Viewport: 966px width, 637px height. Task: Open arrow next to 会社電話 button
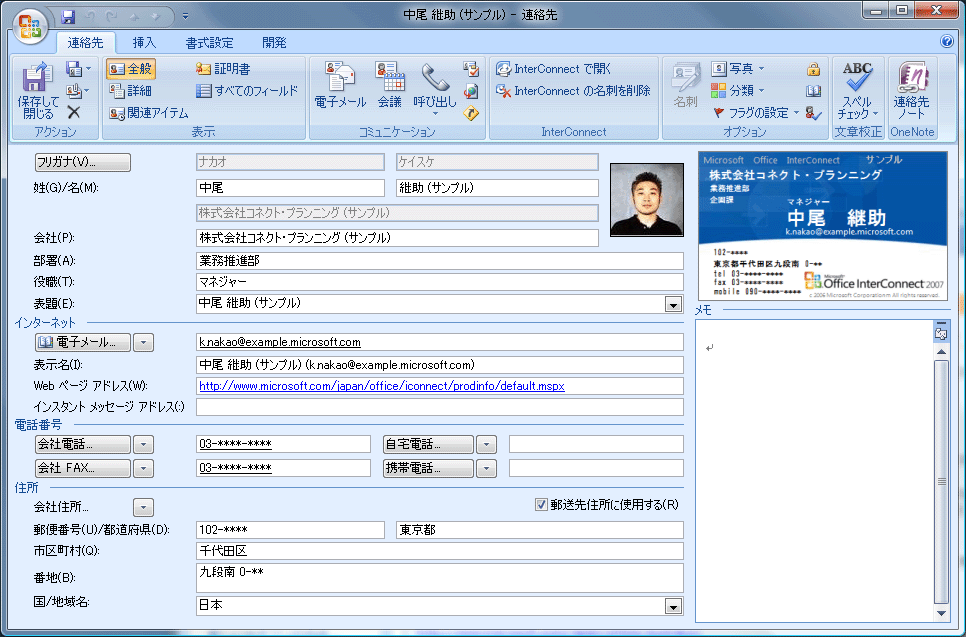[x=144, y=444]
